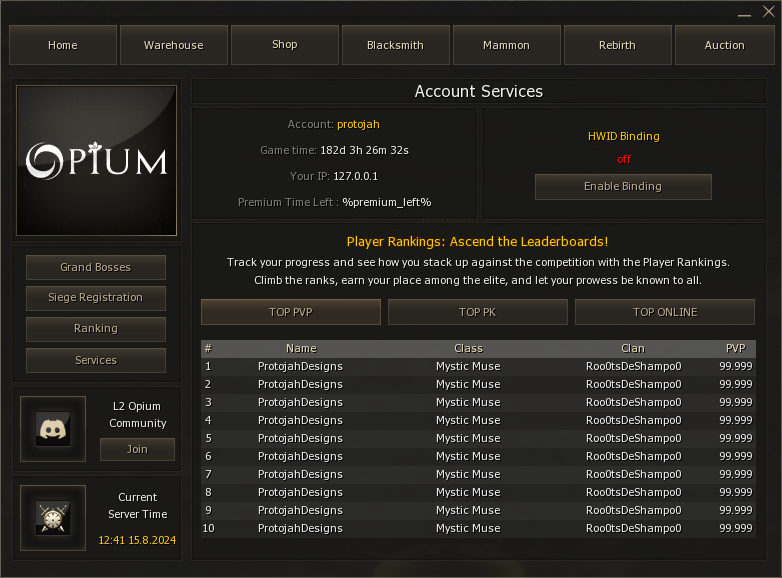This screenshot has height=578, width=782.
Task: Minimize the window
Action: [x=744, y=15]
